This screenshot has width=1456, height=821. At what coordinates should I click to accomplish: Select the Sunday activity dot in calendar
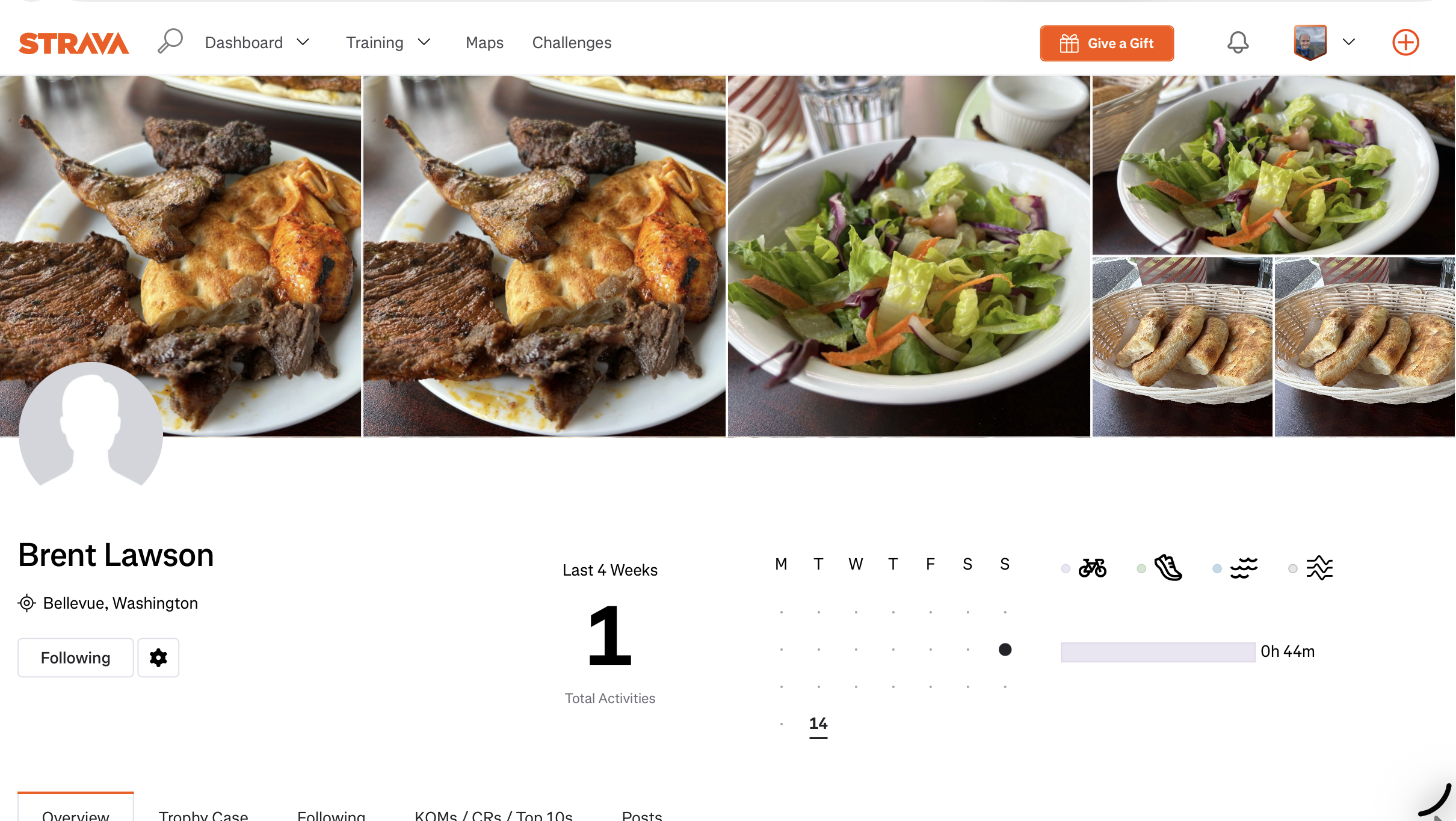[x=1005, y=650]
